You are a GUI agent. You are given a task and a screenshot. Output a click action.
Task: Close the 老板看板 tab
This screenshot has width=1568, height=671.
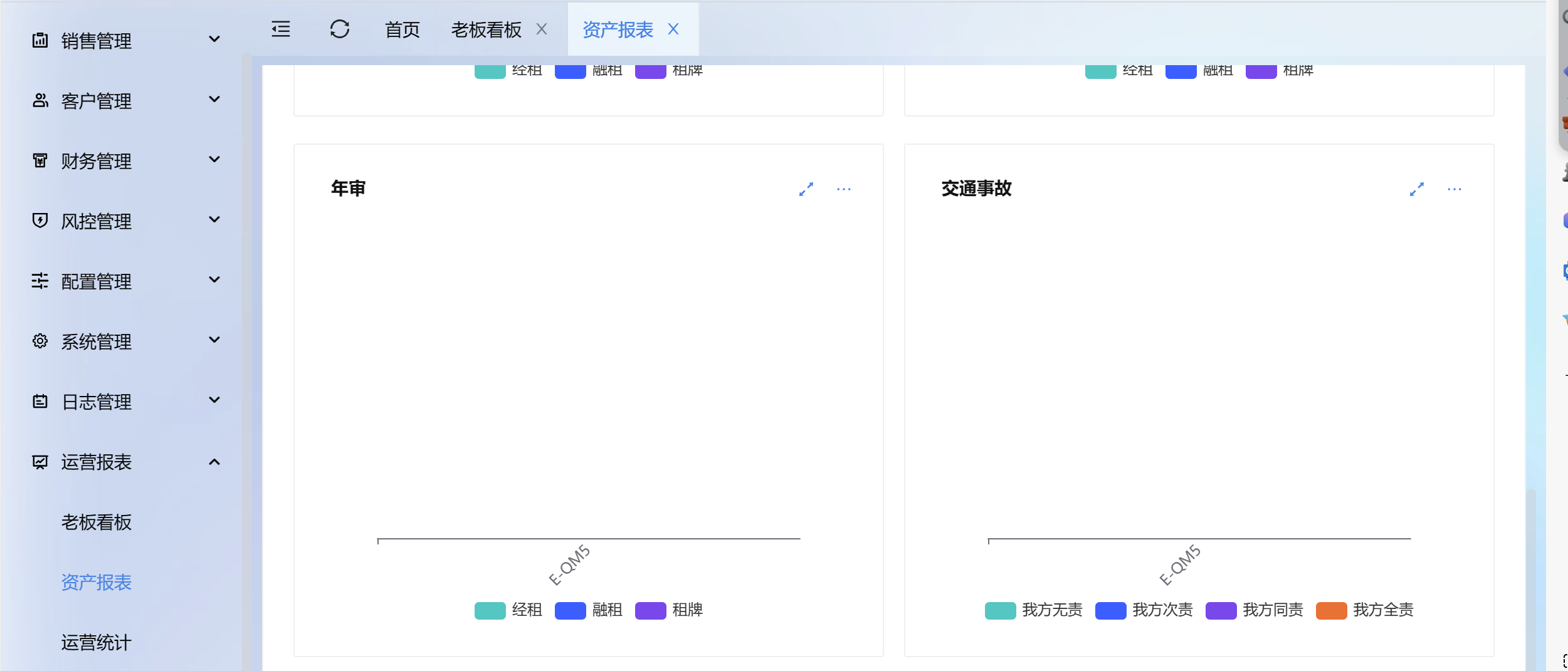pos(542,29)
